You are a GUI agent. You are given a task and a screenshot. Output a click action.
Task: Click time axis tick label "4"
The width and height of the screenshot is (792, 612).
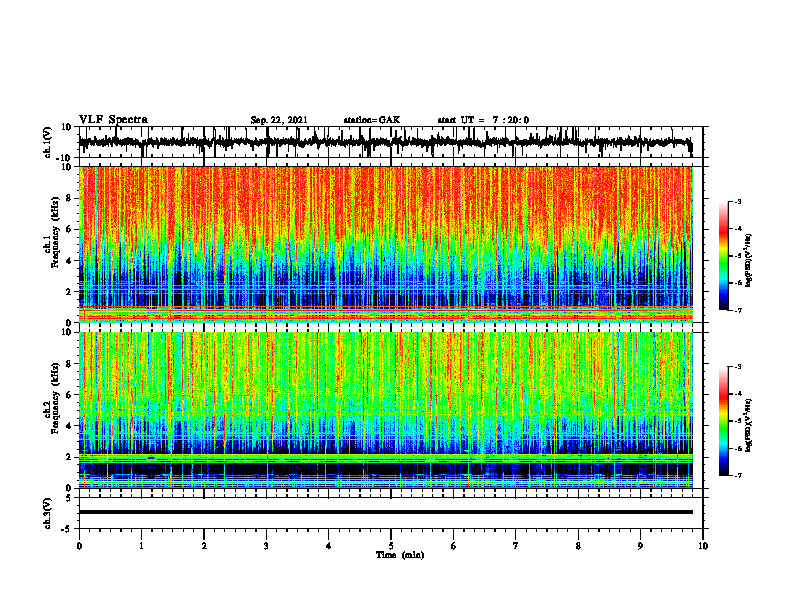[329, 546]
